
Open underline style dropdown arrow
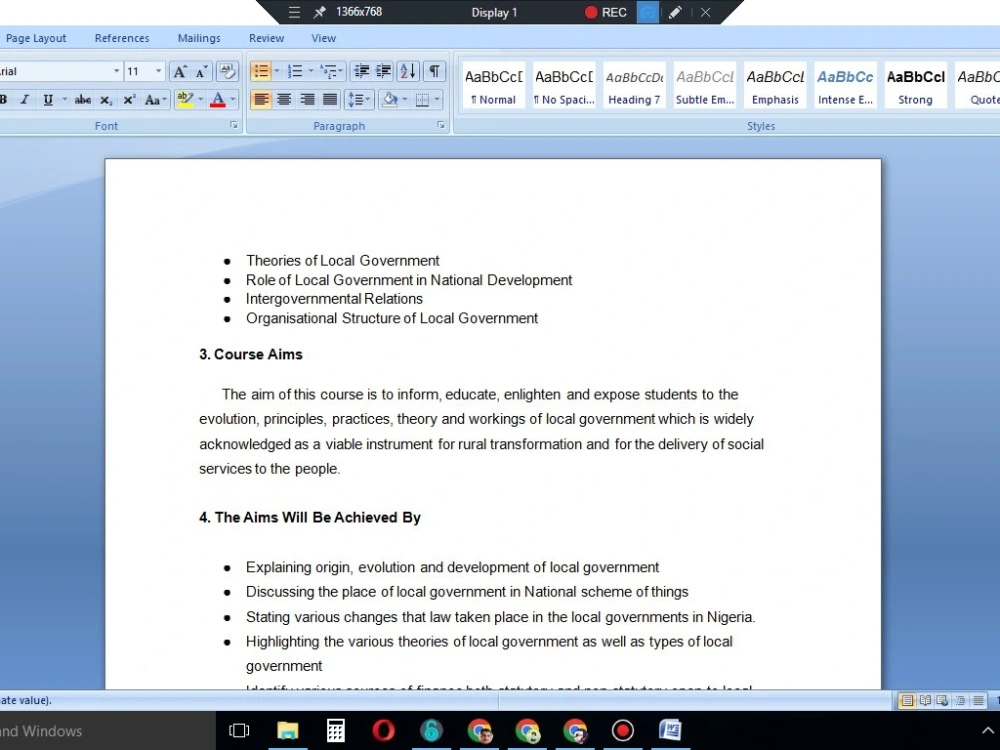(x=64, y=99)
